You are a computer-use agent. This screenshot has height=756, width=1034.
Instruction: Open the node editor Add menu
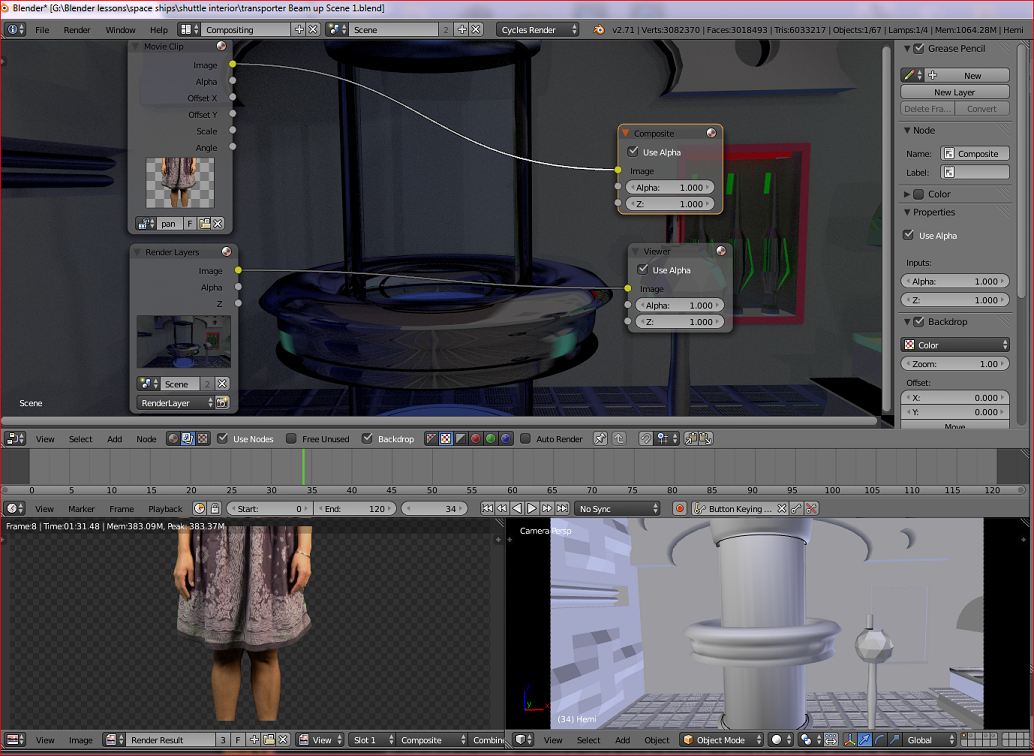[115, 439]
